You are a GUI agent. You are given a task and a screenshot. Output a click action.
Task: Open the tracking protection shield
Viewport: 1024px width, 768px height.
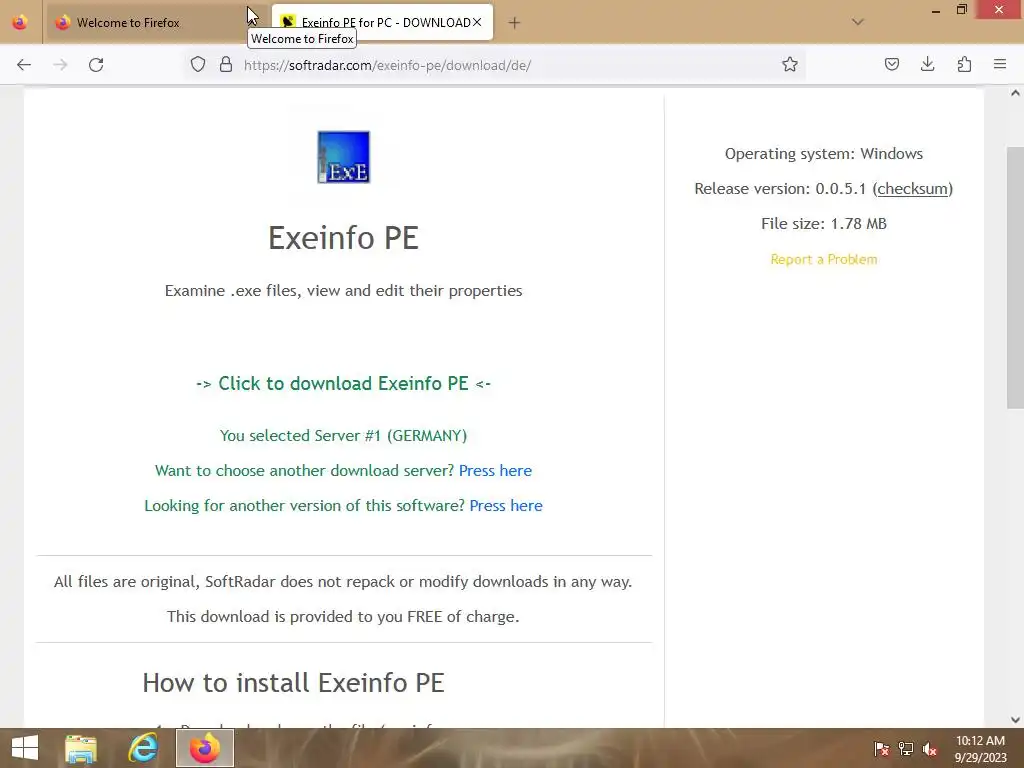198,65
